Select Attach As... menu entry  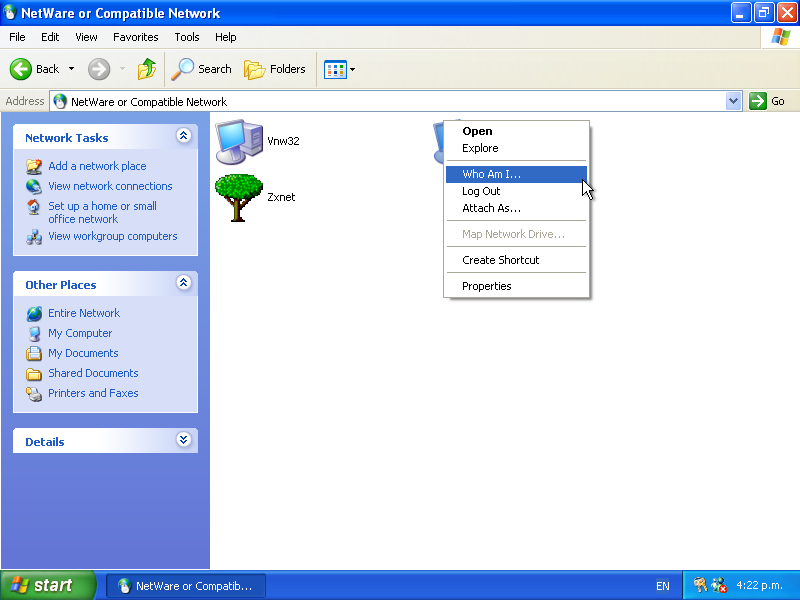click(x=516, y=208)
